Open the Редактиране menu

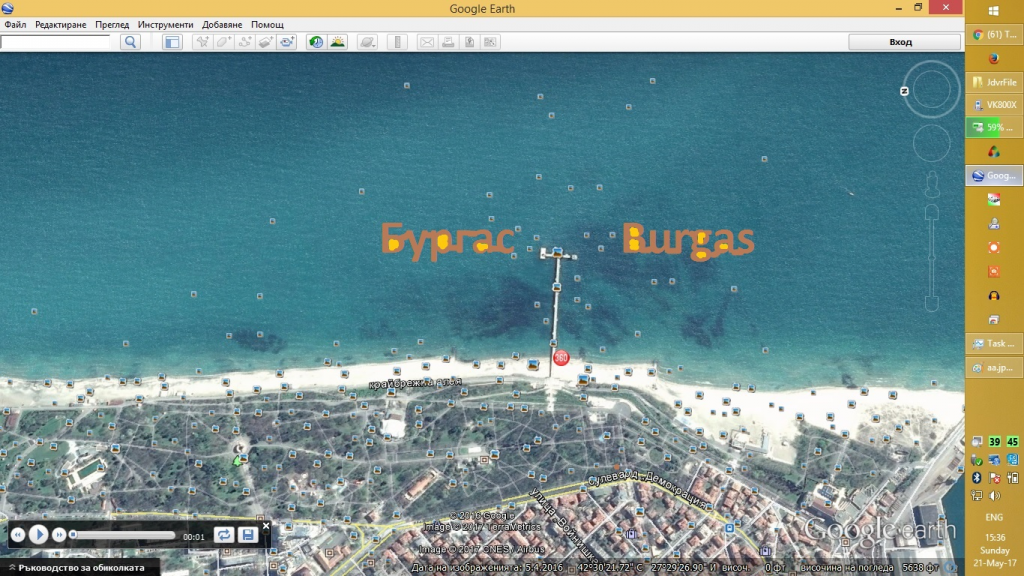[x=61, y=25]
